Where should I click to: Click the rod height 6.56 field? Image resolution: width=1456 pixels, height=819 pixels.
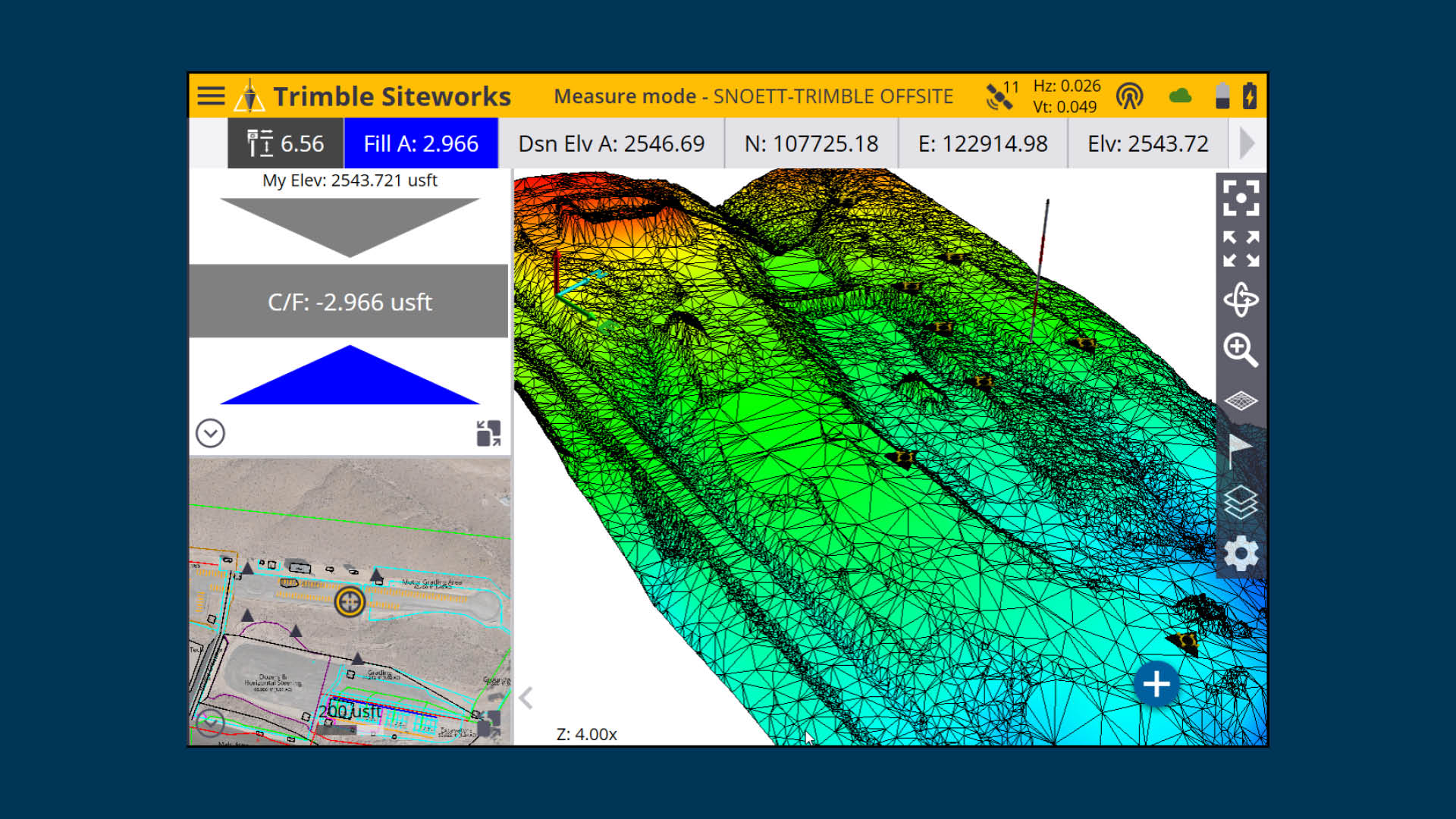coord(286,143)
